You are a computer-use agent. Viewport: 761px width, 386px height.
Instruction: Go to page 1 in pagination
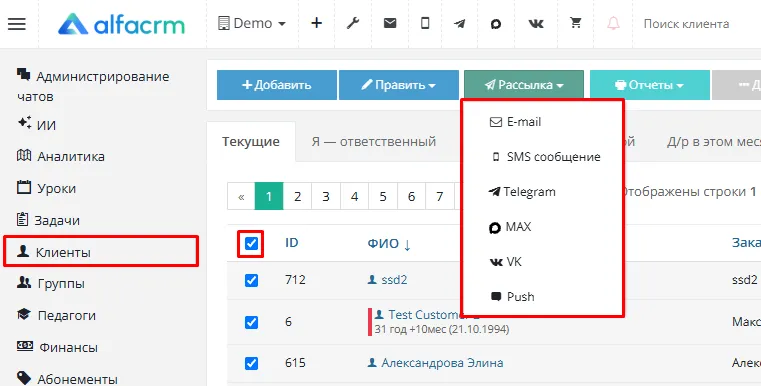pyautogui.click(x=269, y=196)
